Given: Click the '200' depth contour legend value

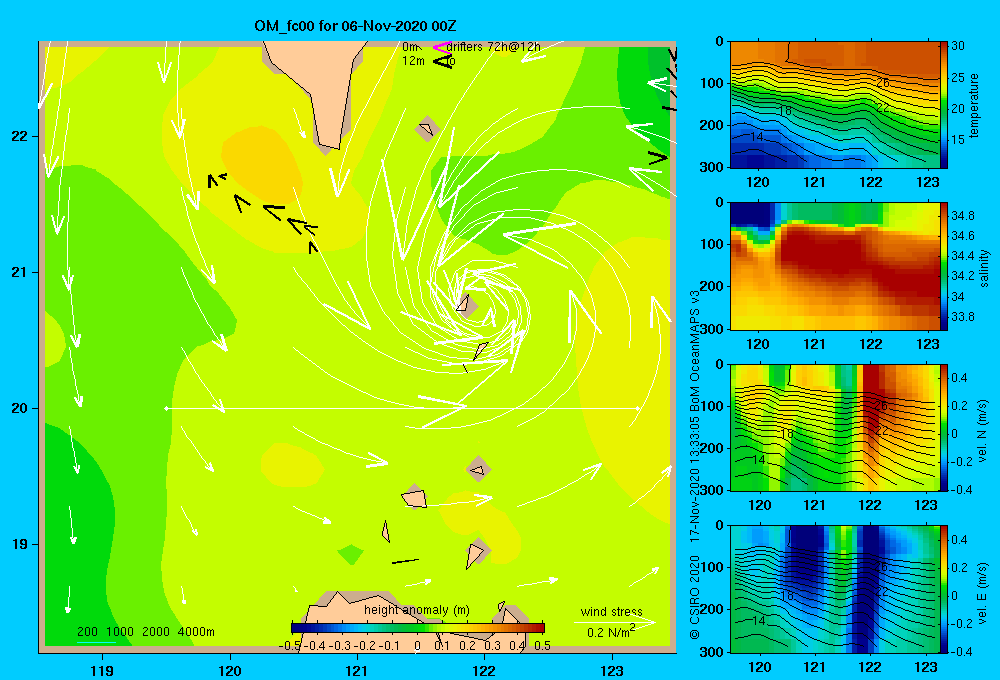Looking at the screenshot, I should tap(87, 632).
